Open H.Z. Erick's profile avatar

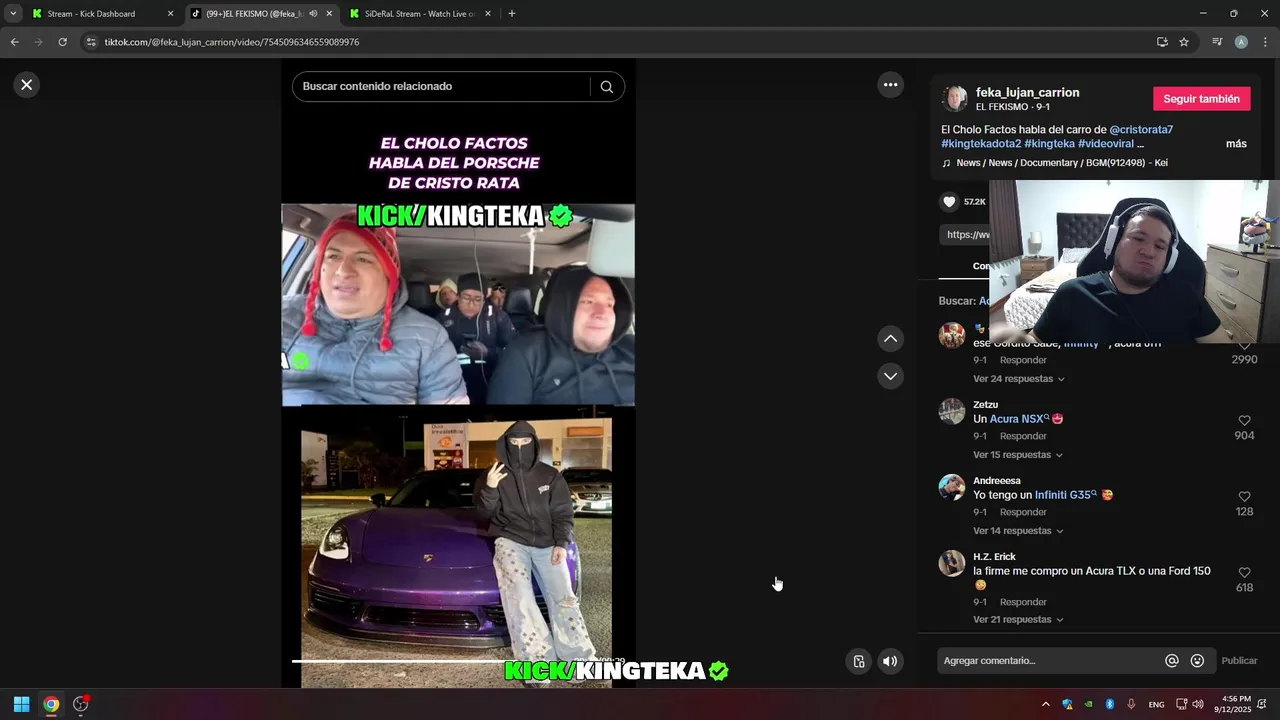click(x=952, y=563)
